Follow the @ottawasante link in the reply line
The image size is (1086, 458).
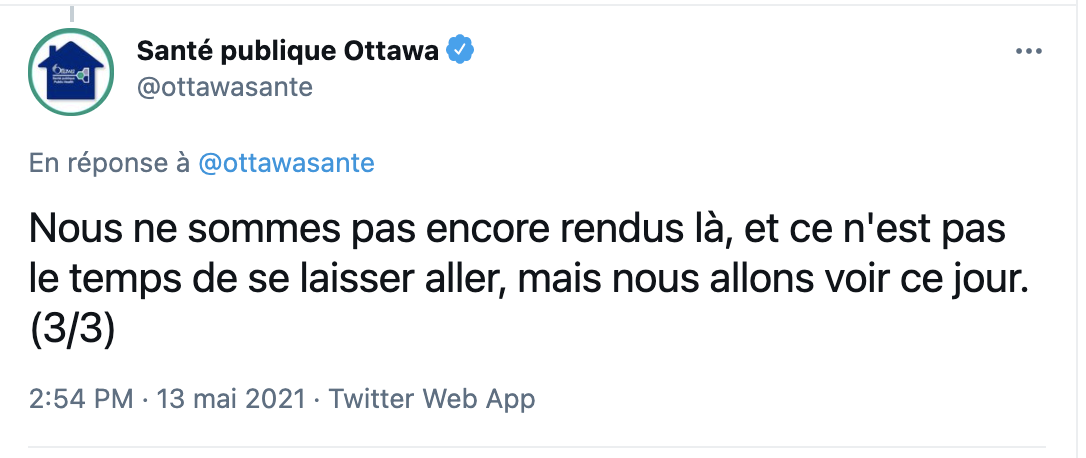coord(287,163)
